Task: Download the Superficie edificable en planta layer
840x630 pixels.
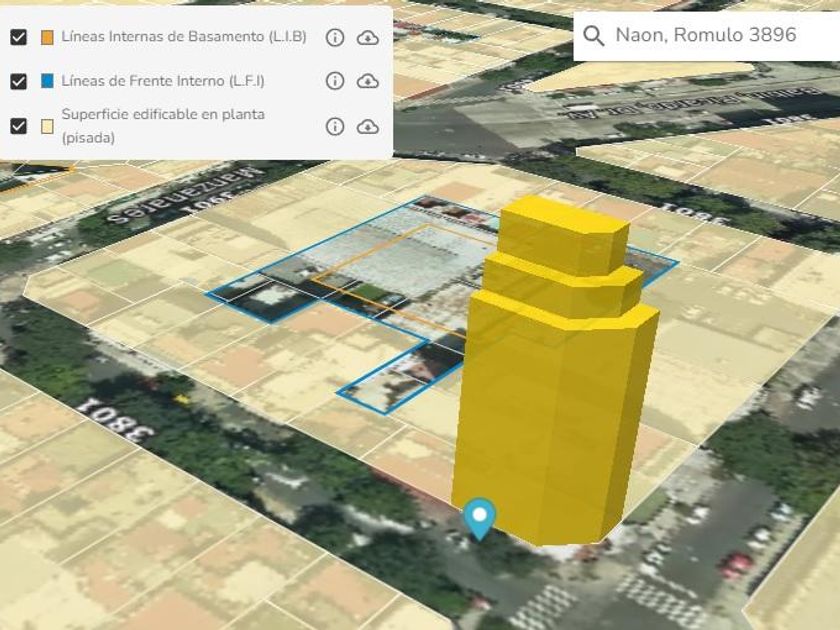Action: 368,126
